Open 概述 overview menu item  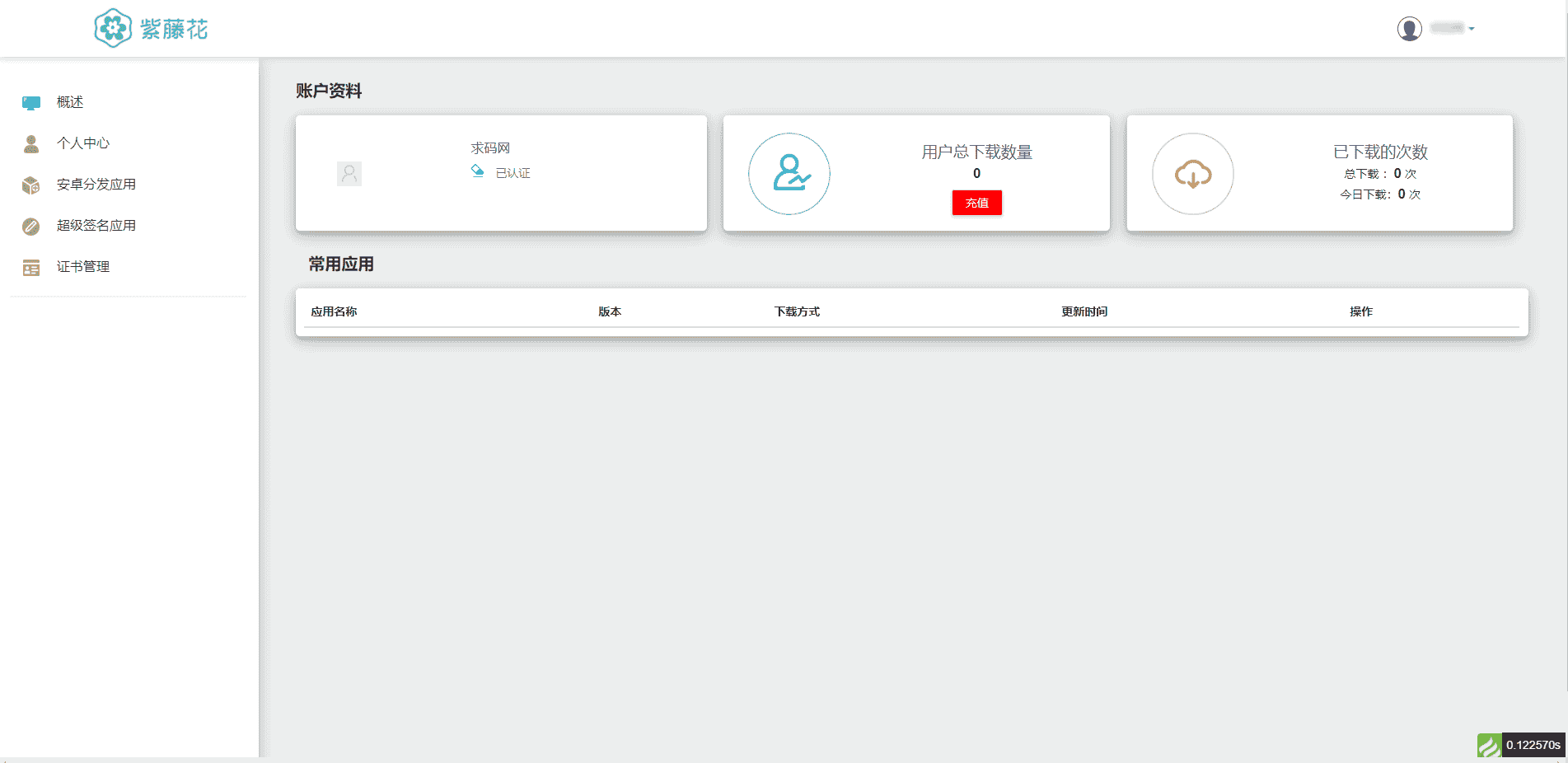pyautogui.click(x=70, y=102)
